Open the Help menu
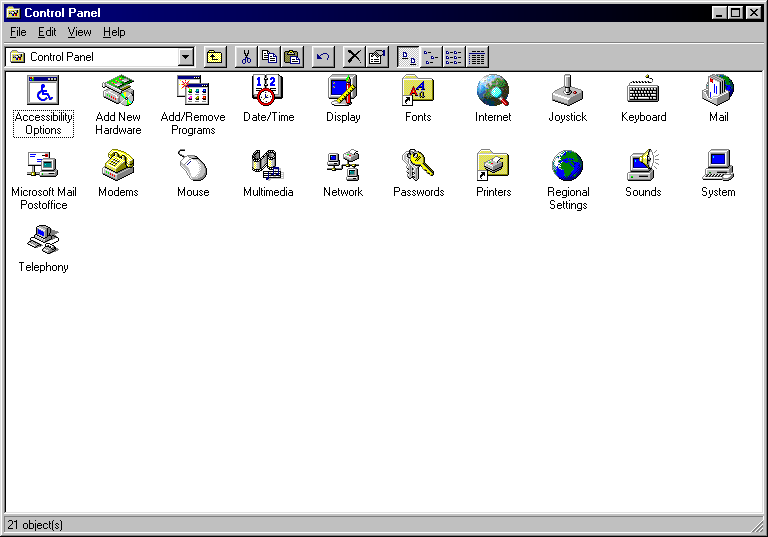The image size is (768, 537). tap(114, 32)
